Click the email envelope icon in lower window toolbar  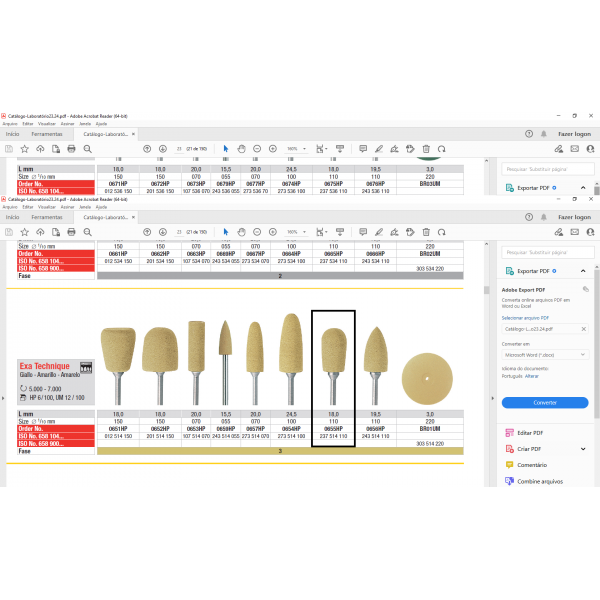(x=574, y=232)
